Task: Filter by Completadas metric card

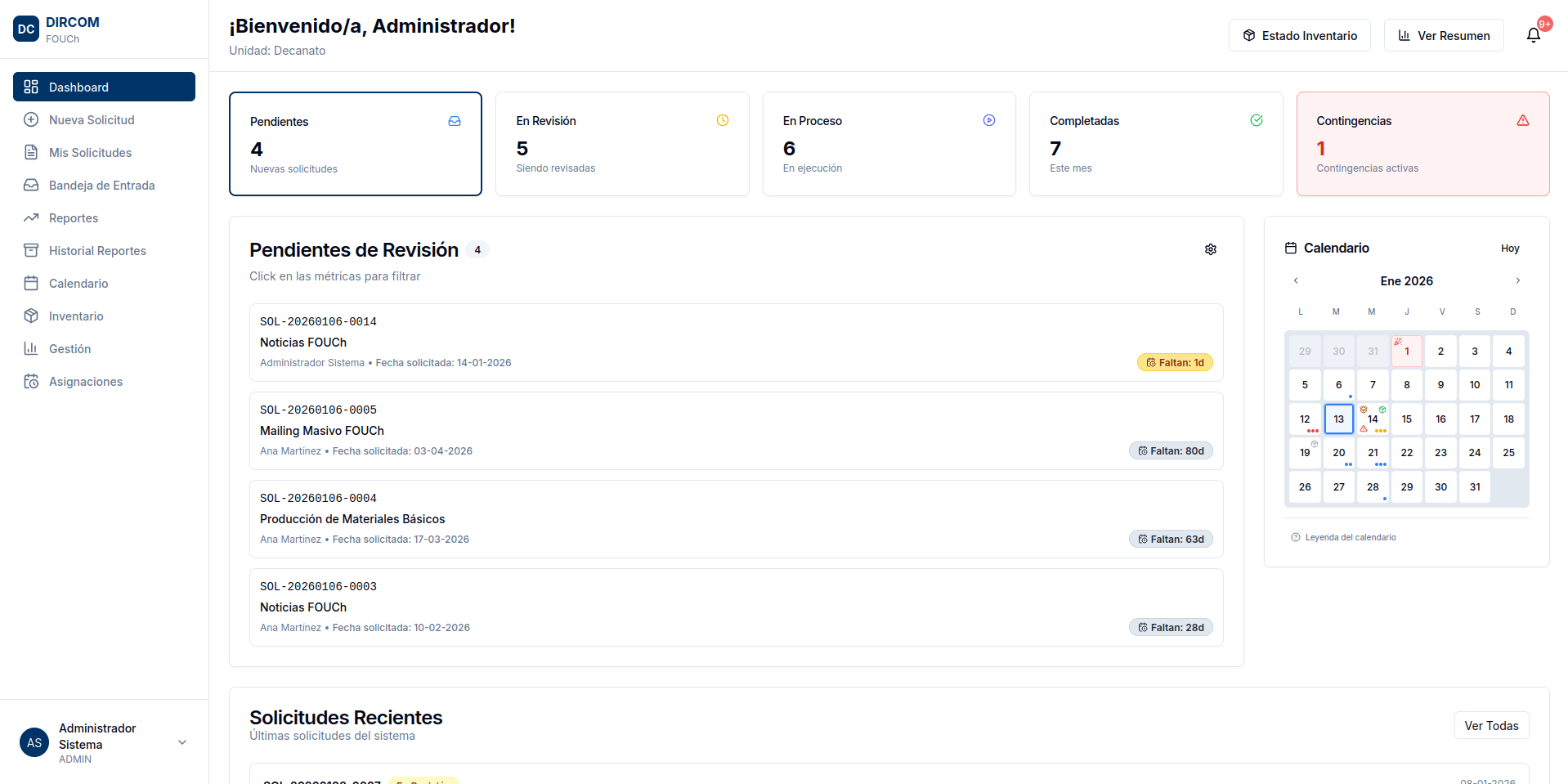Action: [1156, 144]
